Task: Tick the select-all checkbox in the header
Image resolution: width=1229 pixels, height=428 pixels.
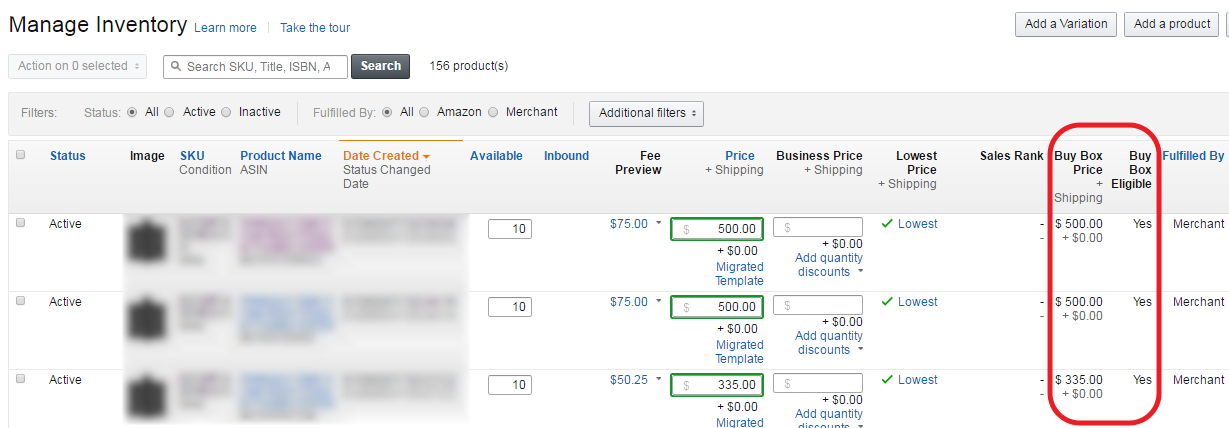Action: [21, 155]
